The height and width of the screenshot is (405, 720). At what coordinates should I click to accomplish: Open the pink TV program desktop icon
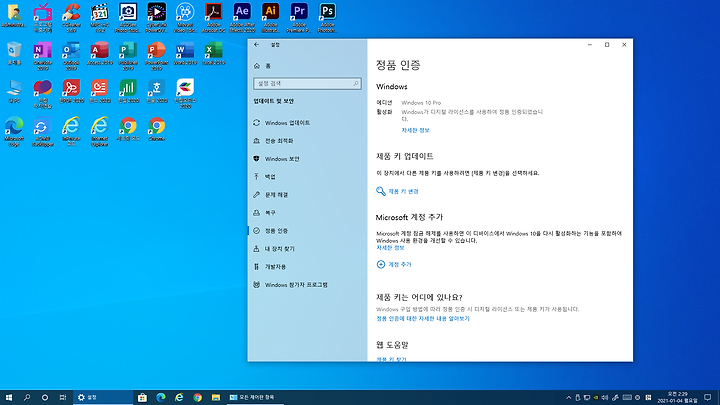click(43, 18)
